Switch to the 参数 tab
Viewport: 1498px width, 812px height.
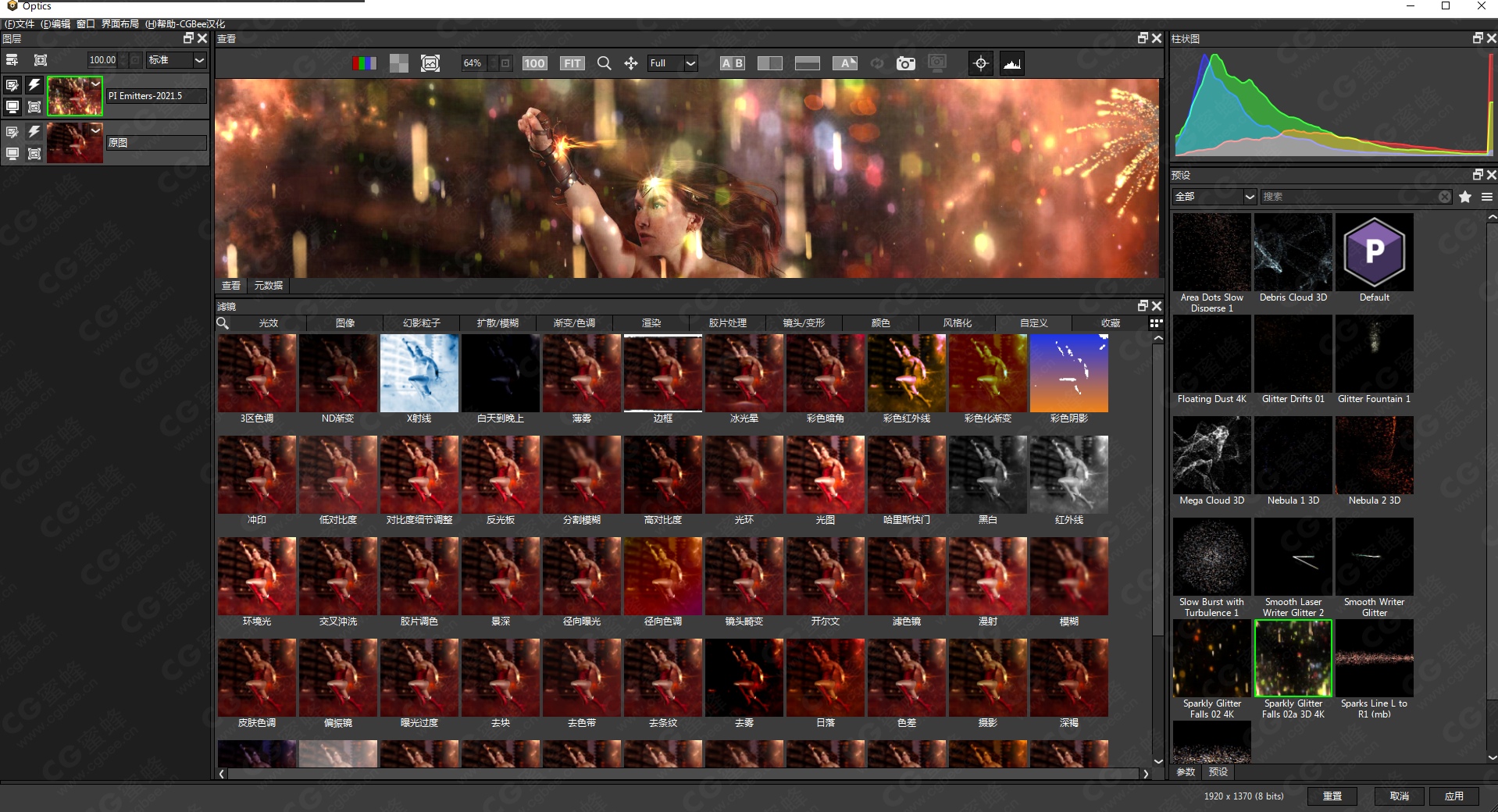click(1186, 771)
